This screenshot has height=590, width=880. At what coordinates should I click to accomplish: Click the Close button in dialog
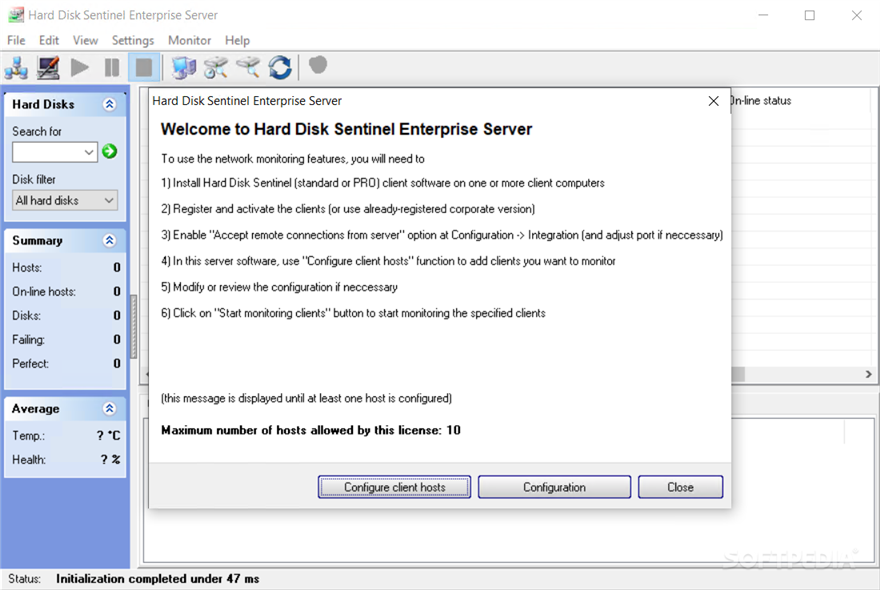click(x=680, y=487)
